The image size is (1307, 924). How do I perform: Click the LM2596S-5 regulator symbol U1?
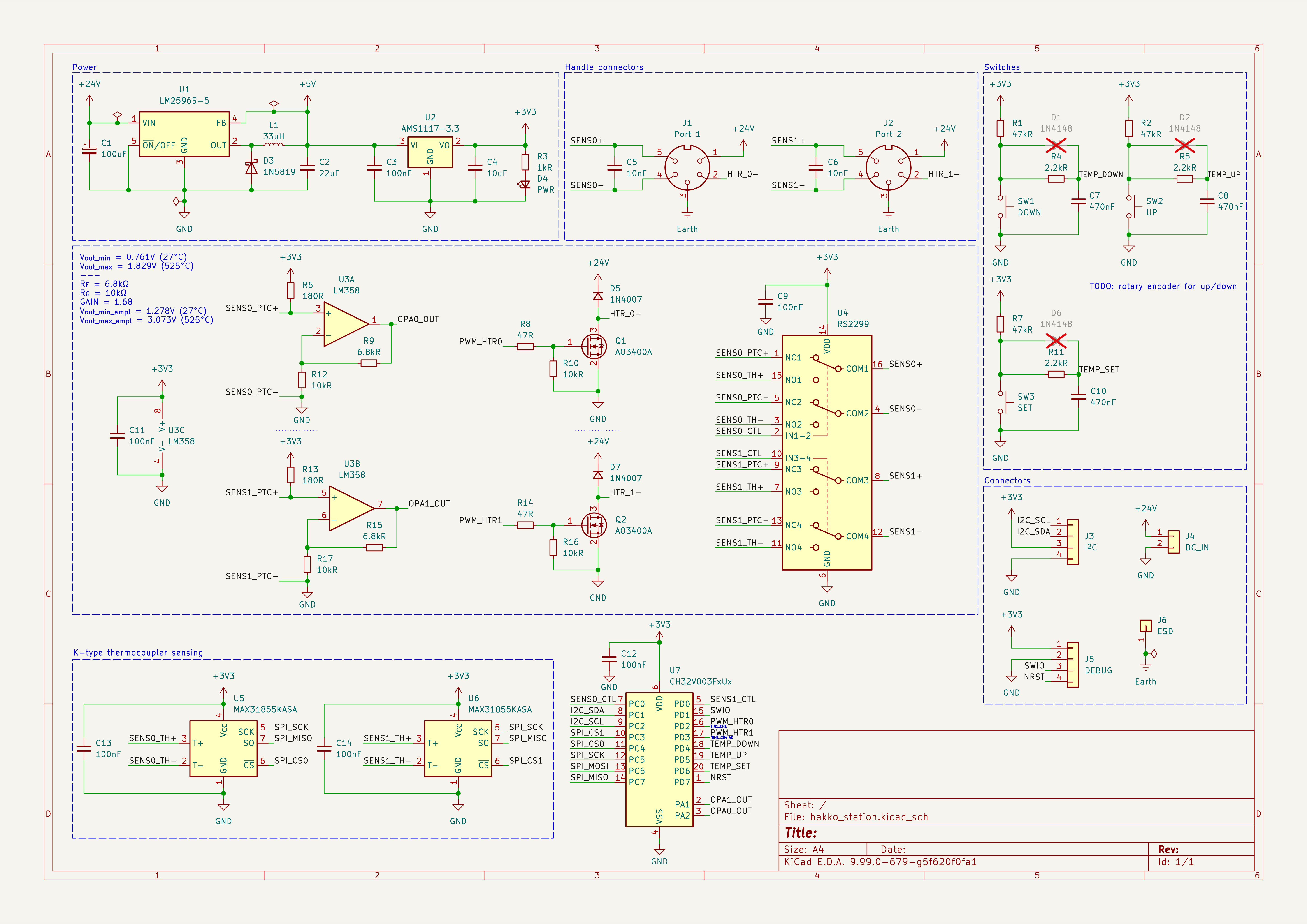click(184, 134)
